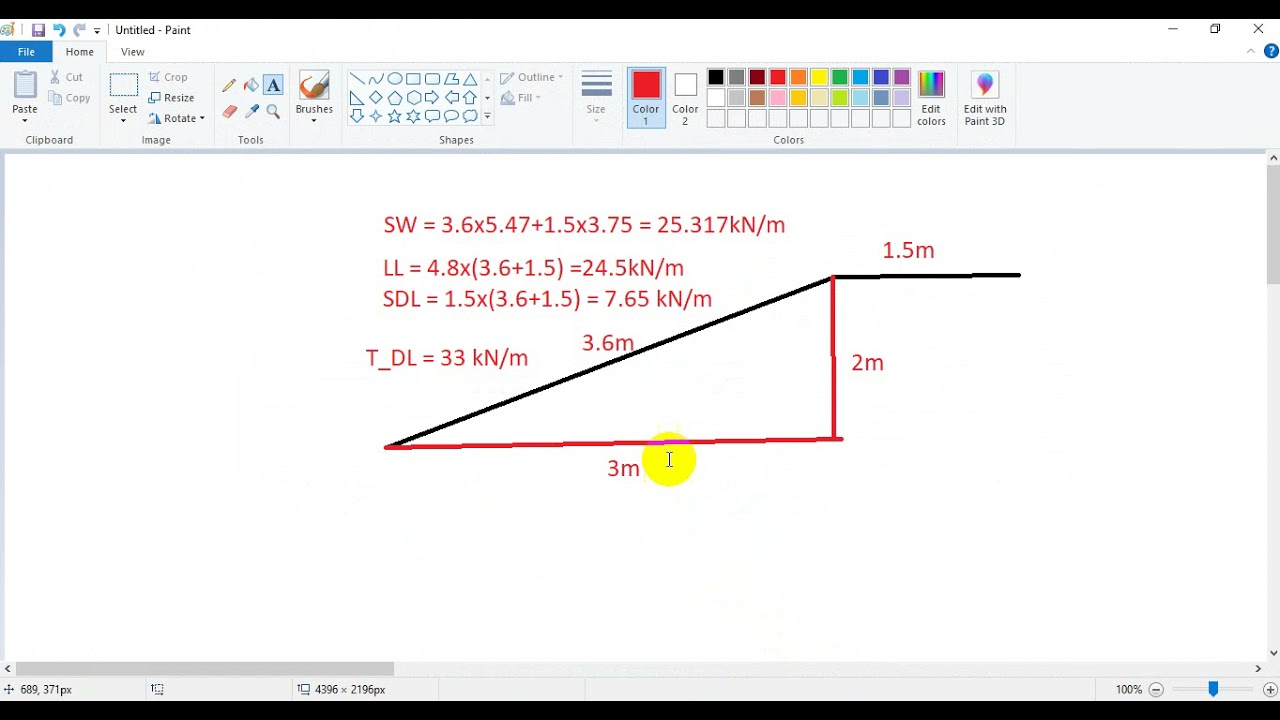Open Customize Quick Access Toolbar dropdown
1280x720 pixels.
[x=97, y=31]
